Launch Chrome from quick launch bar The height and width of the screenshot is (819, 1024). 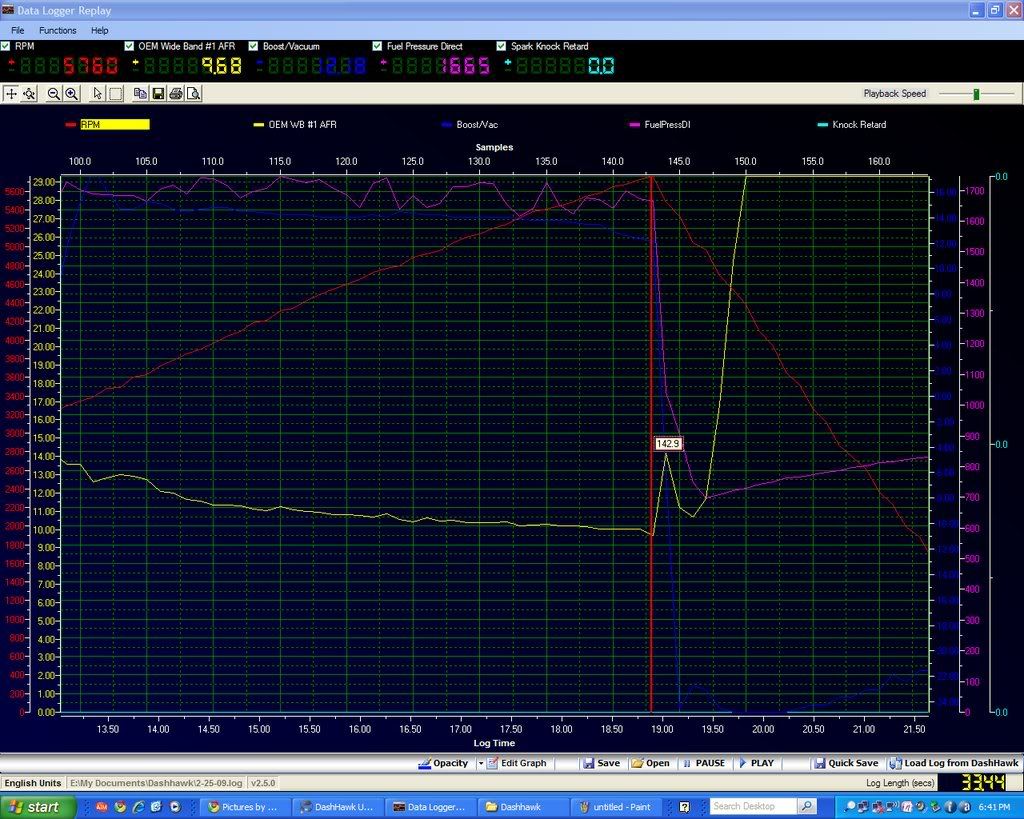coord(120,807)
